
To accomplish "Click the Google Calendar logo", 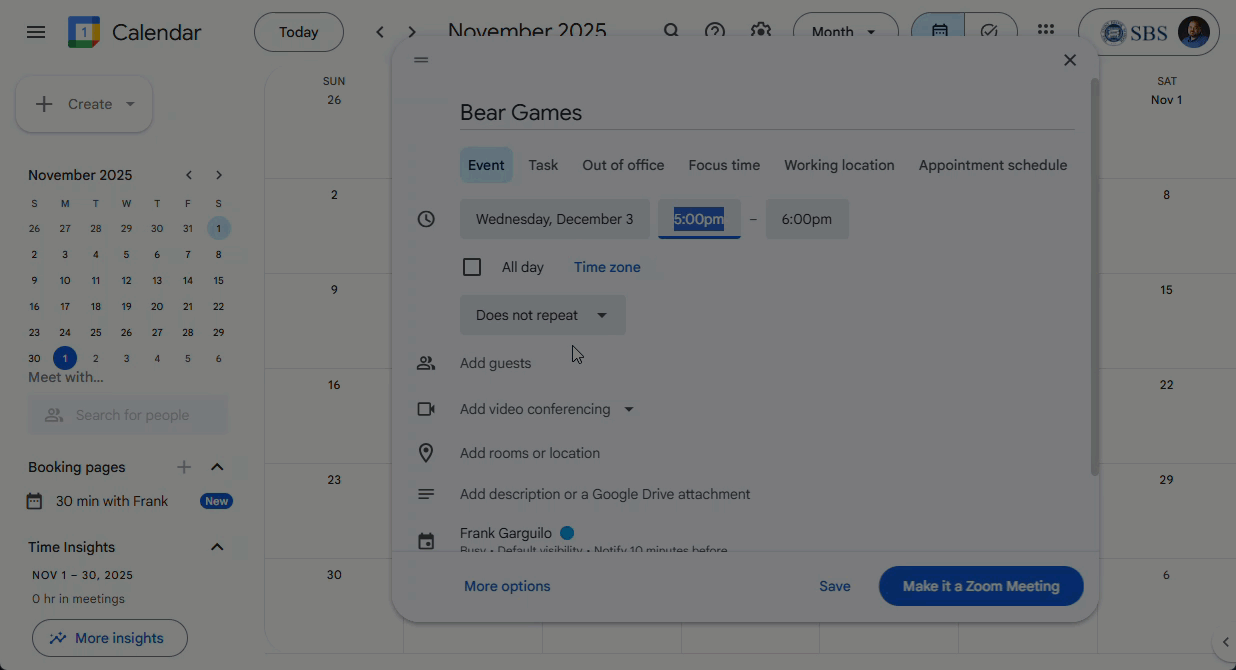I will click(x=84, y=32).
